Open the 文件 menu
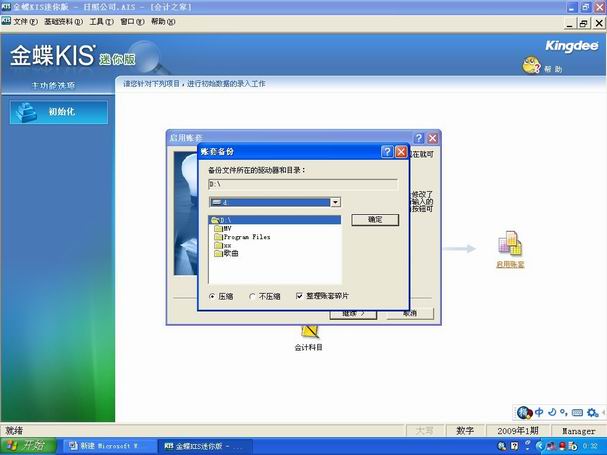 pos(26,22)
